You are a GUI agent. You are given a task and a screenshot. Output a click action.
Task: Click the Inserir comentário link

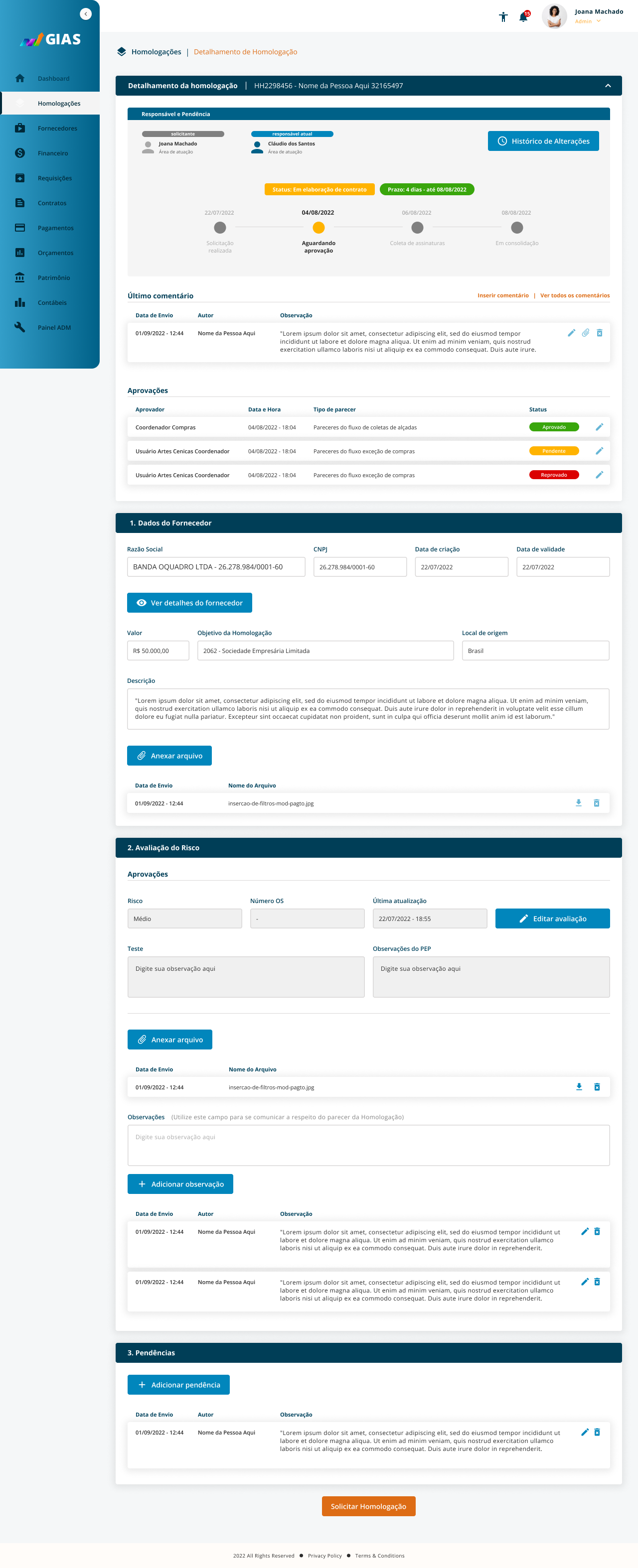(x=503, y=296)
